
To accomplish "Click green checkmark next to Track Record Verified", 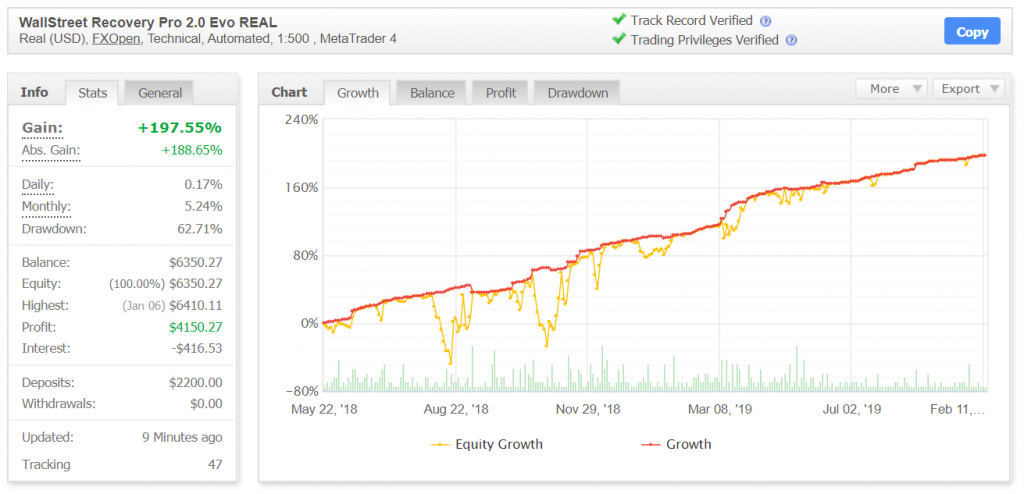I will pos(619,20).
